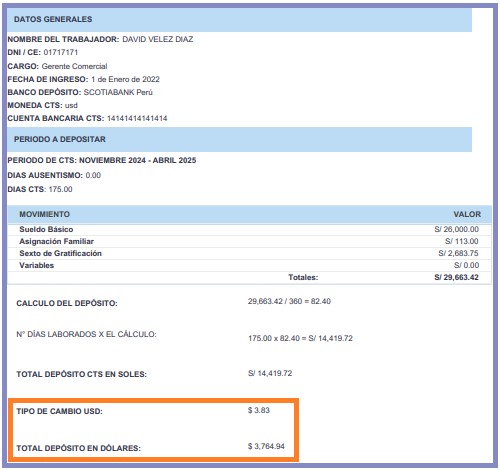
Task: Select the SCOTIABANK Perú bank name
Action: tap(118, 92)
